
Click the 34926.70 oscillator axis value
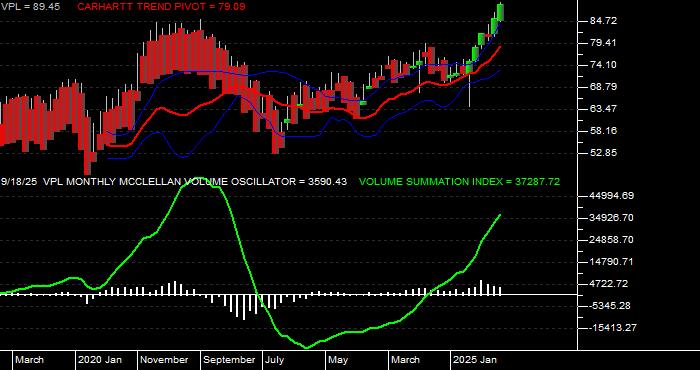612,218
